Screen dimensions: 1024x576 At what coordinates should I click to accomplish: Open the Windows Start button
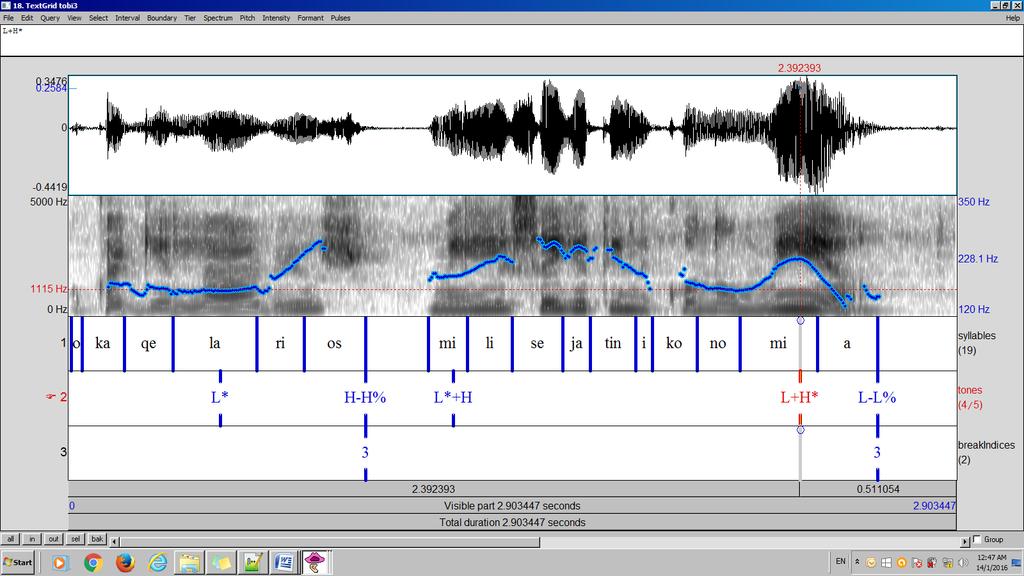18,562
